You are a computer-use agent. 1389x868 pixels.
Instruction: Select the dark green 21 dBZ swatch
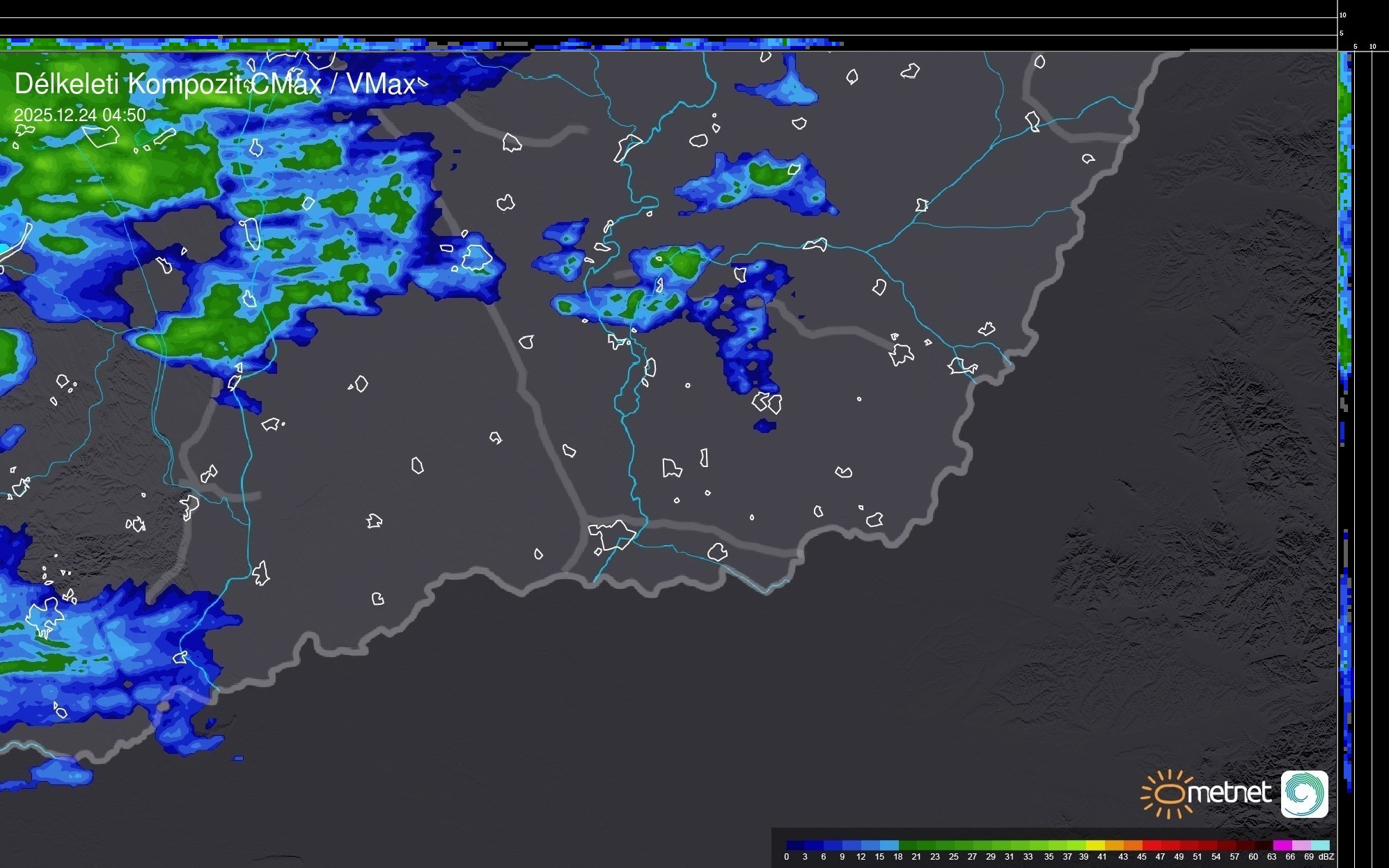[927, 845]
